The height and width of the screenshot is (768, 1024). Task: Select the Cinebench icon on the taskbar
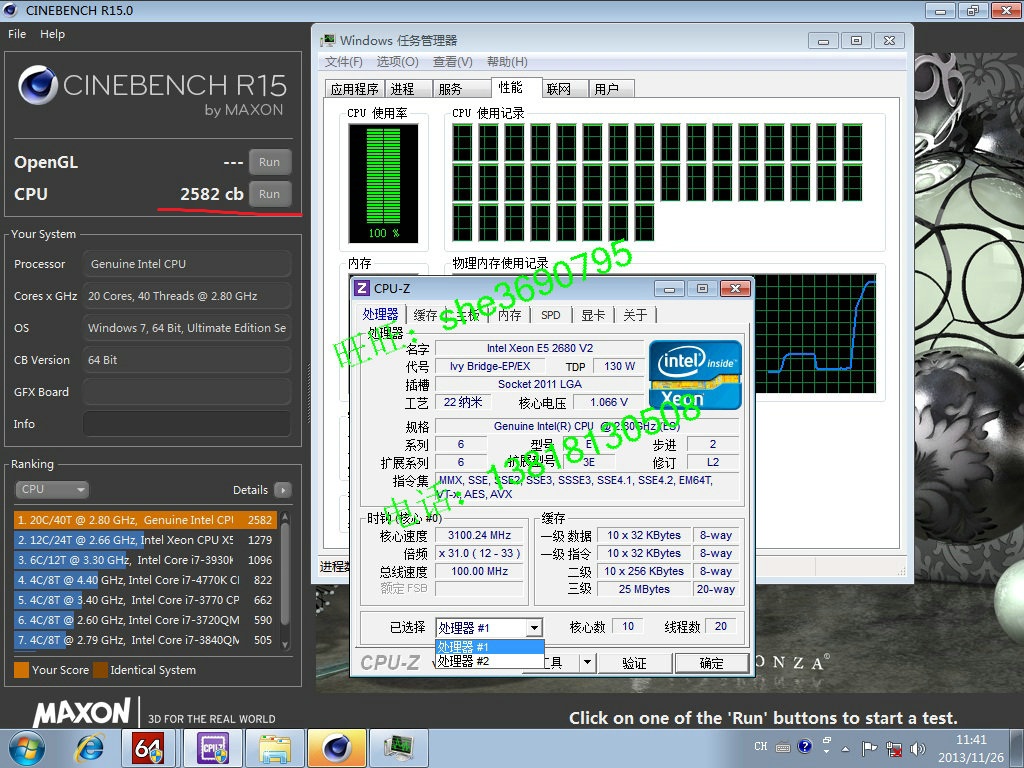click(337, 748)
